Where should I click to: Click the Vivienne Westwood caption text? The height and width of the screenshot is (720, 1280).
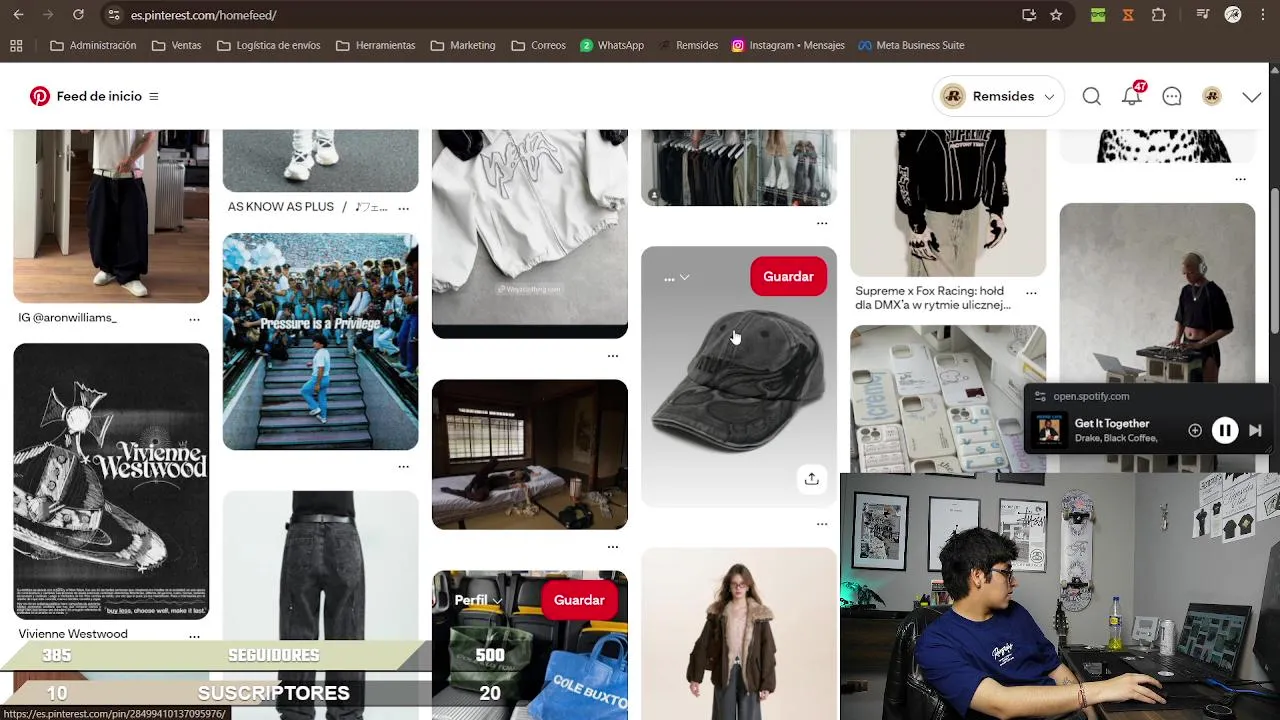(x=73, y=634)
